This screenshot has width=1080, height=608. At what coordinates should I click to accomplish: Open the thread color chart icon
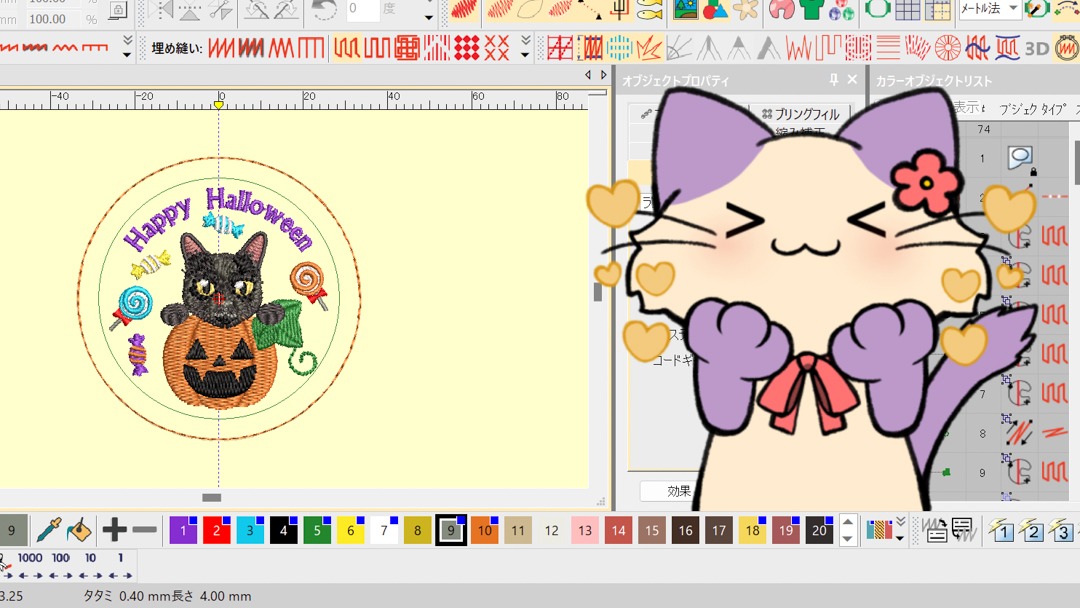[x=879, y=530]
